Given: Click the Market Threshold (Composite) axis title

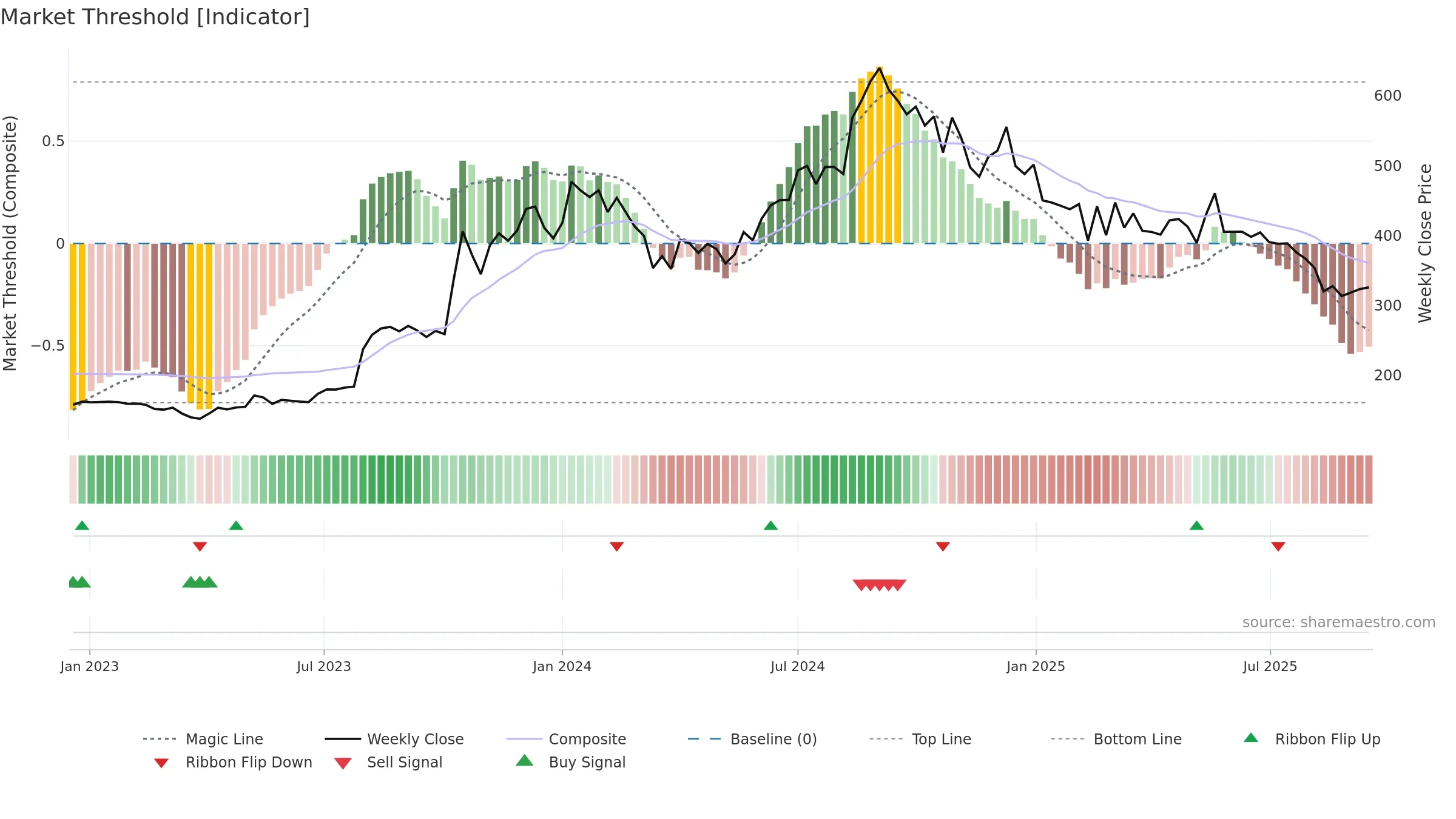Looking at the screenshot, I should (x=10, y=243).
